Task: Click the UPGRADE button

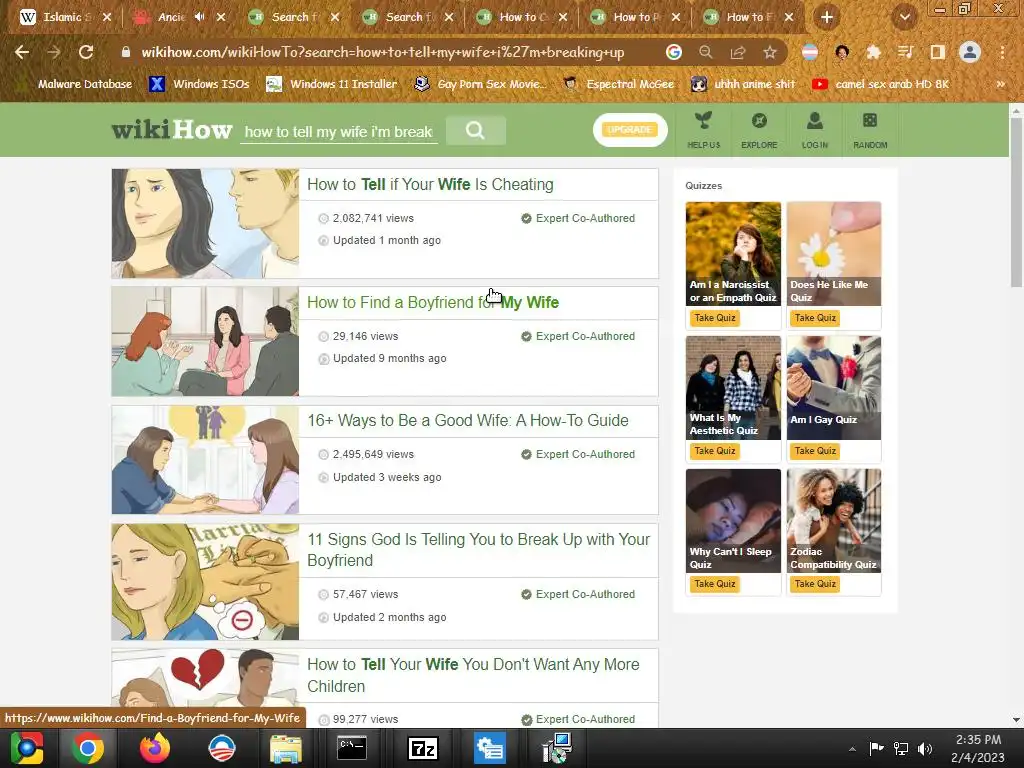Action: click(x=630, y=129)
